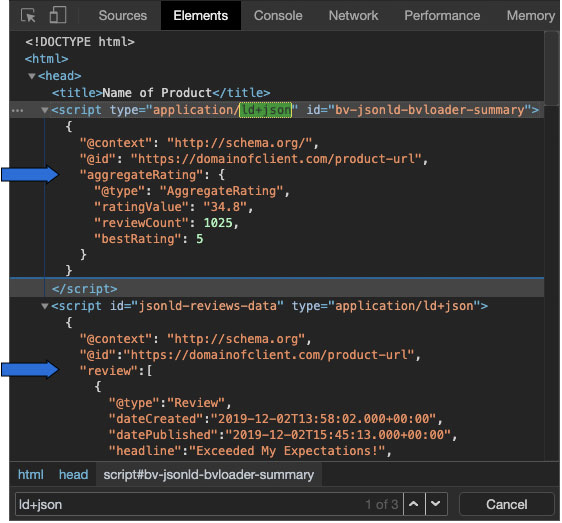
Task: Click the "@context" http://schema.org/ line
Action: pyautogui.click(x=199, y=143)
